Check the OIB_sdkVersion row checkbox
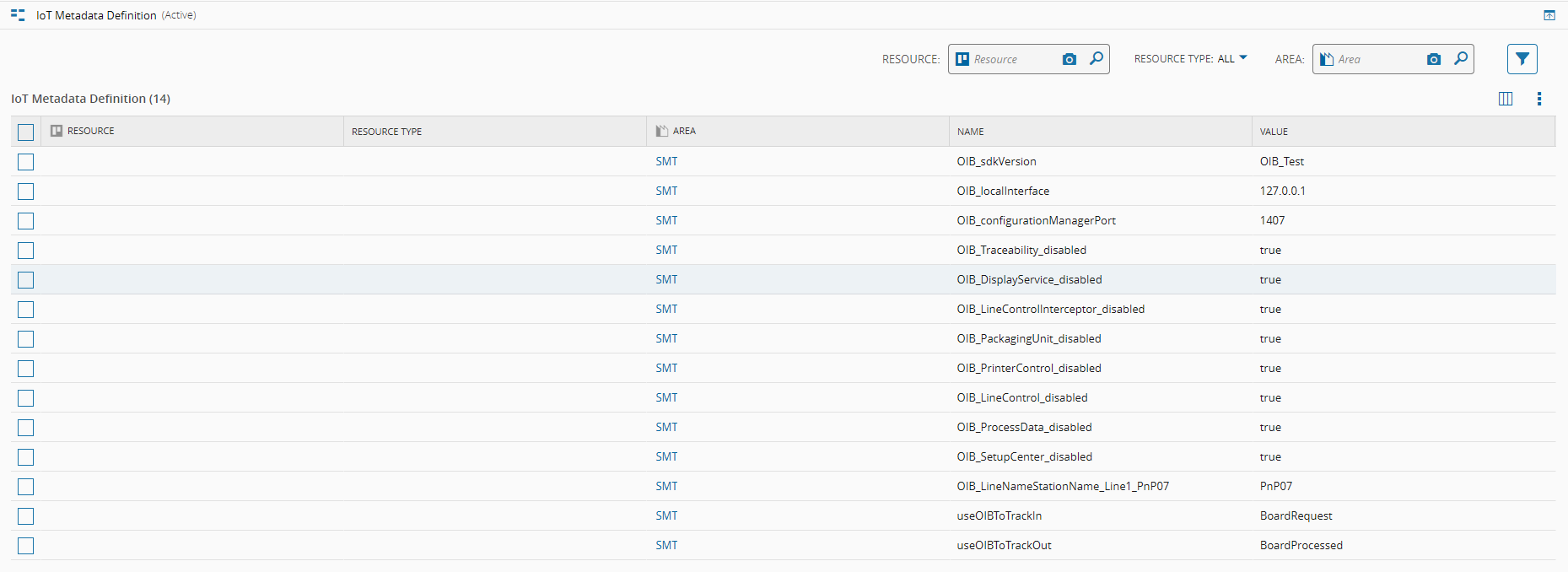1568x572 pixels. (x=26, y=161)
